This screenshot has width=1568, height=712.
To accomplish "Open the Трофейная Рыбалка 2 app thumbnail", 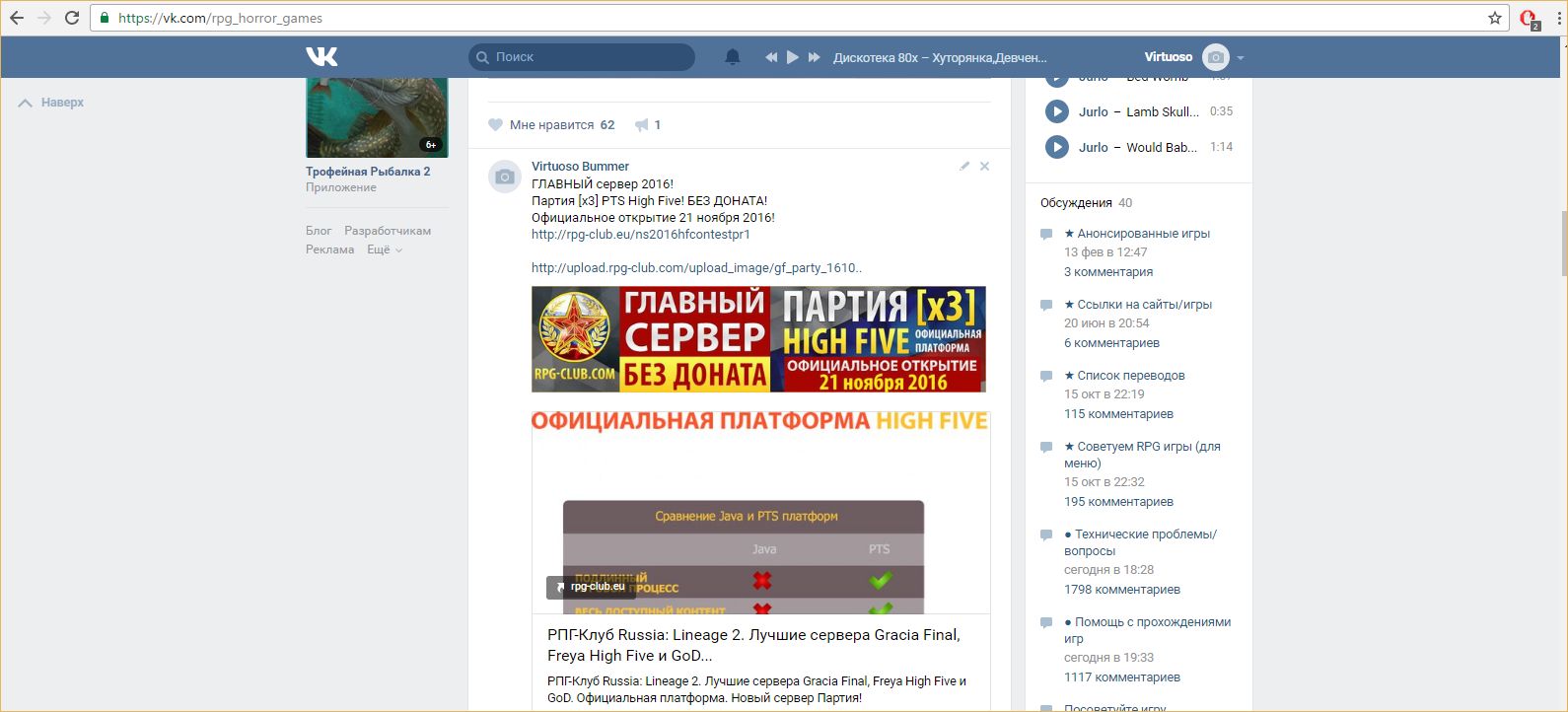I will coord(377,117).
